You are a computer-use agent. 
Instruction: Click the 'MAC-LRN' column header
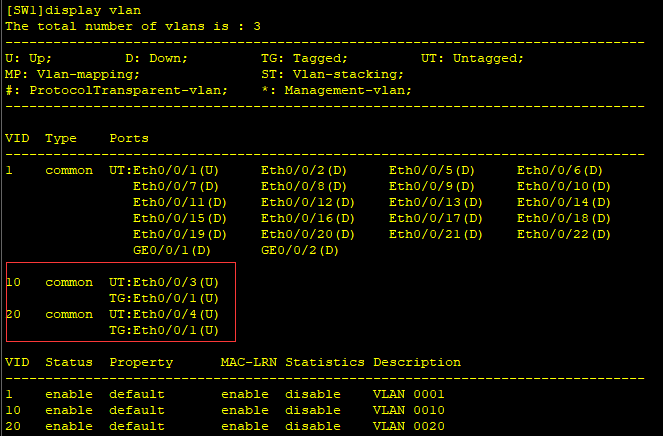click(x=249, y=362)
